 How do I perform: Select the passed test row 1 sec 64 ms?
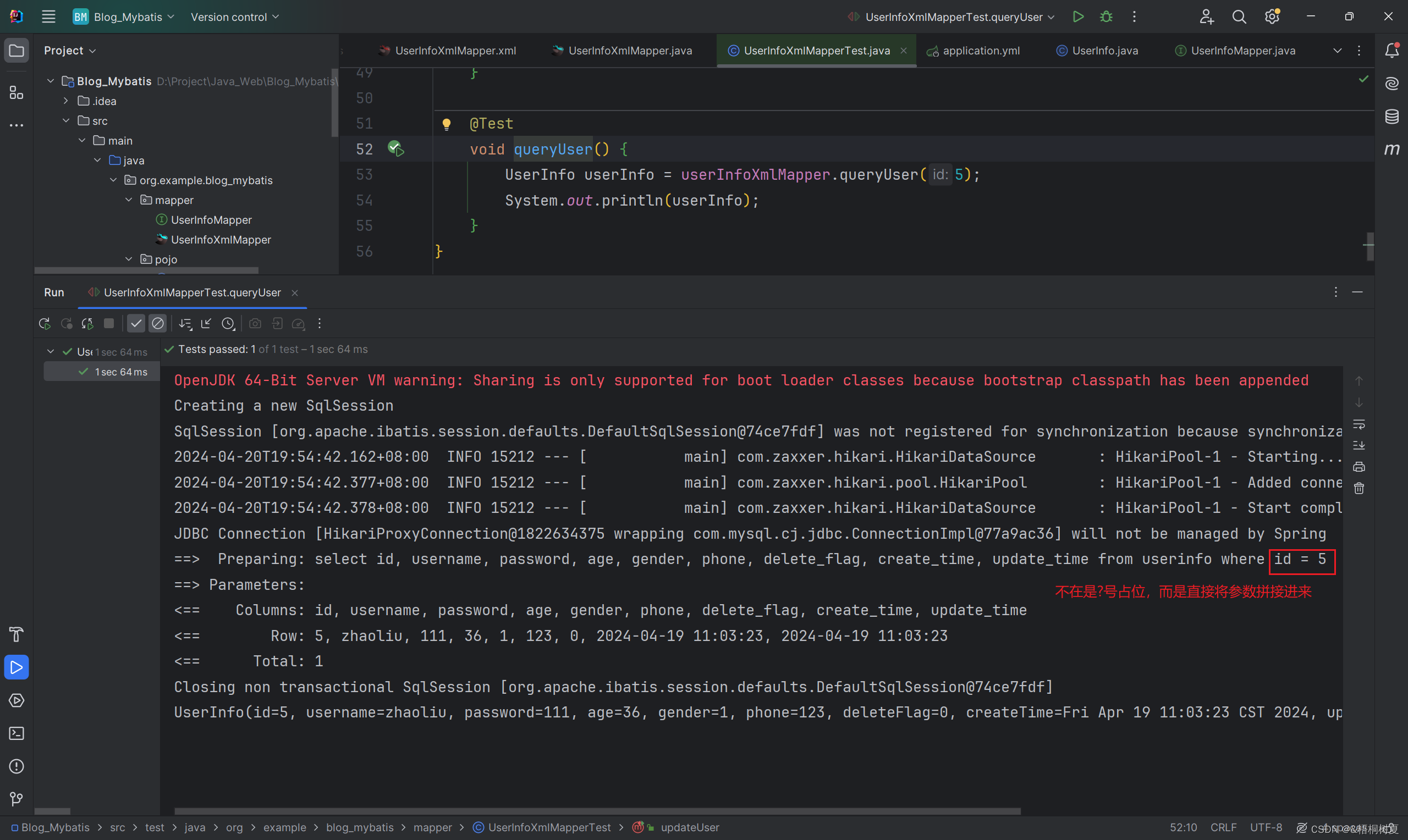point(102,372)
